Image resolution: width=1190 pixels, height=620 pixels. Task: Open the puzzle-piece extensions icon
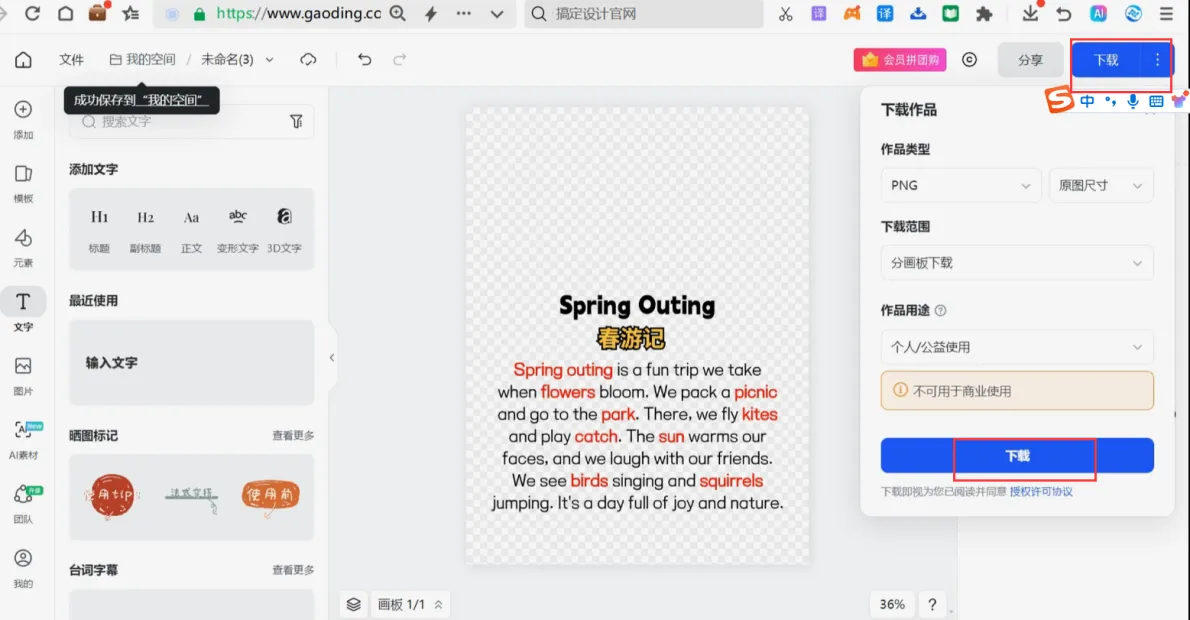tap(984, 14)
